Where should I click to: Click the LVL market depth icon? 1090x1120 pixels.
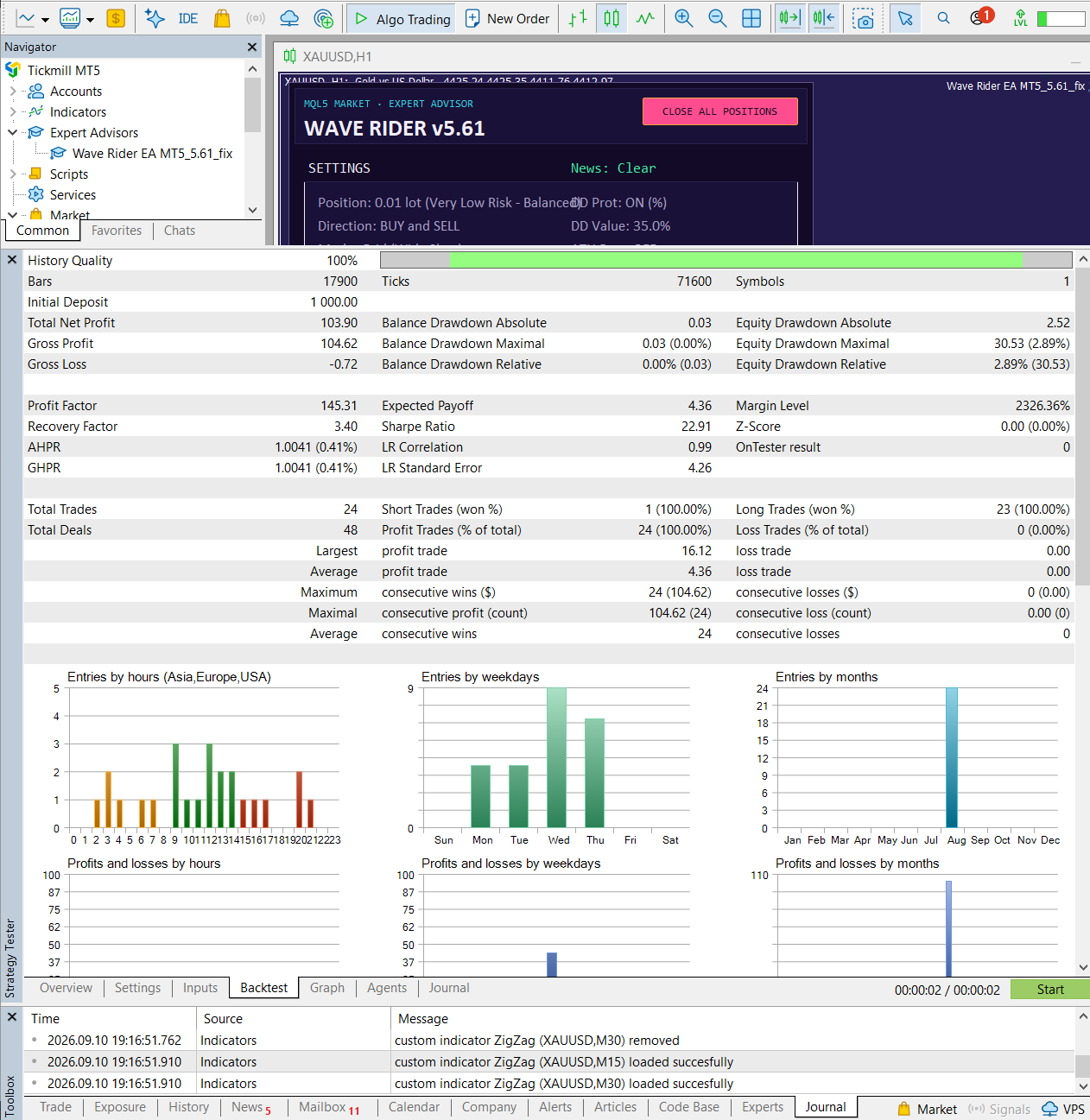click(1020, 18)
